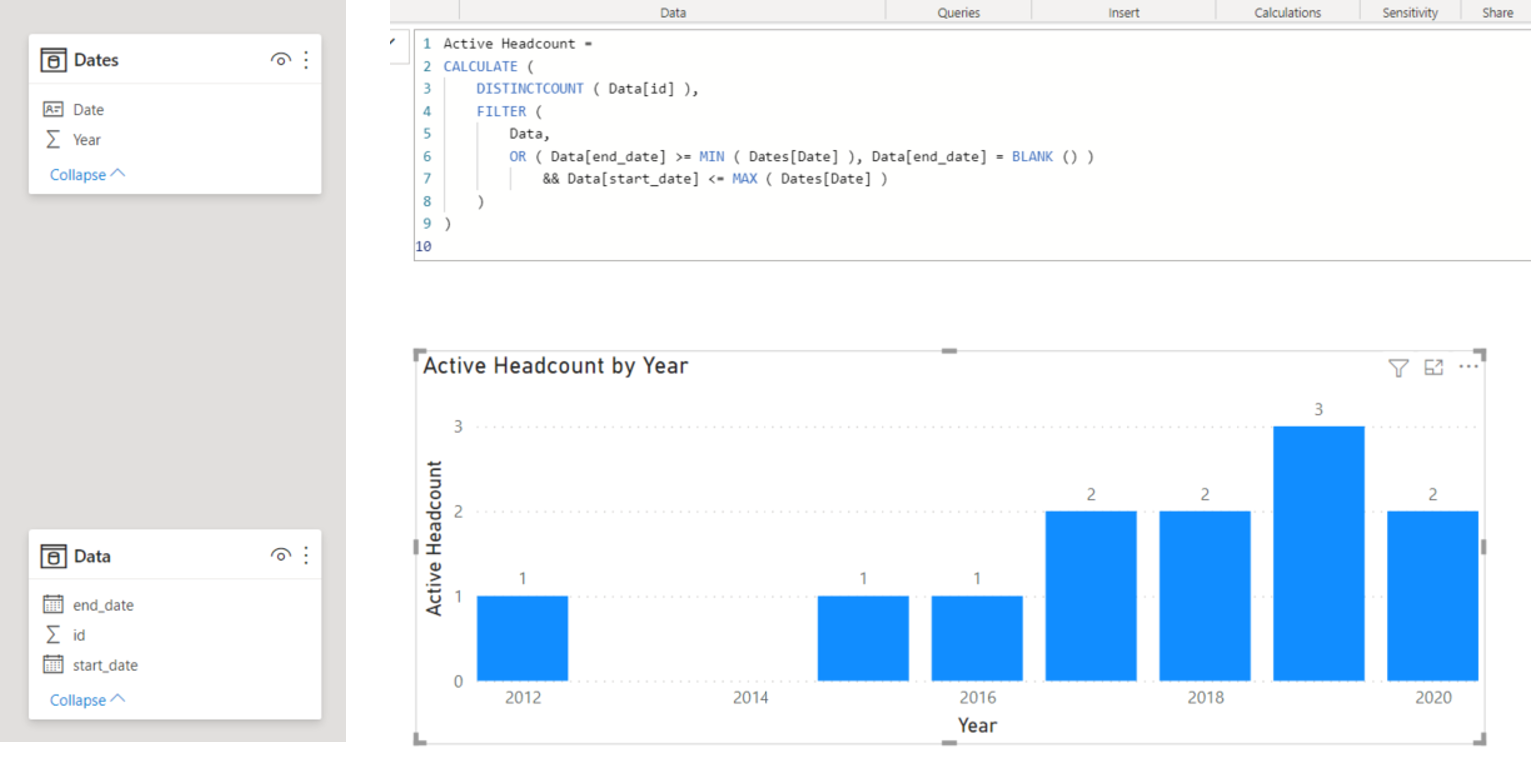Open Dates table more options menu
This screenshot has width=1531, height=784.
click(x=306, y=60)
